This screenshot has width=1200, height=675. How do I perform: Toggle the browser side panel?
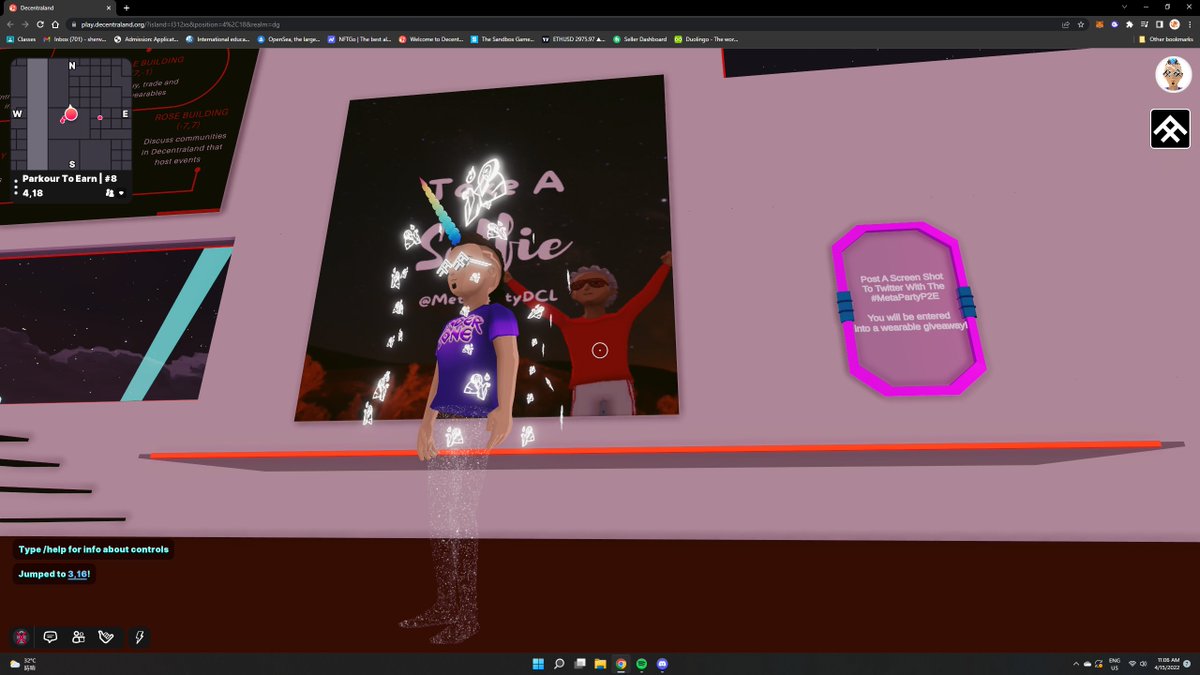(x=1159, y=24)
